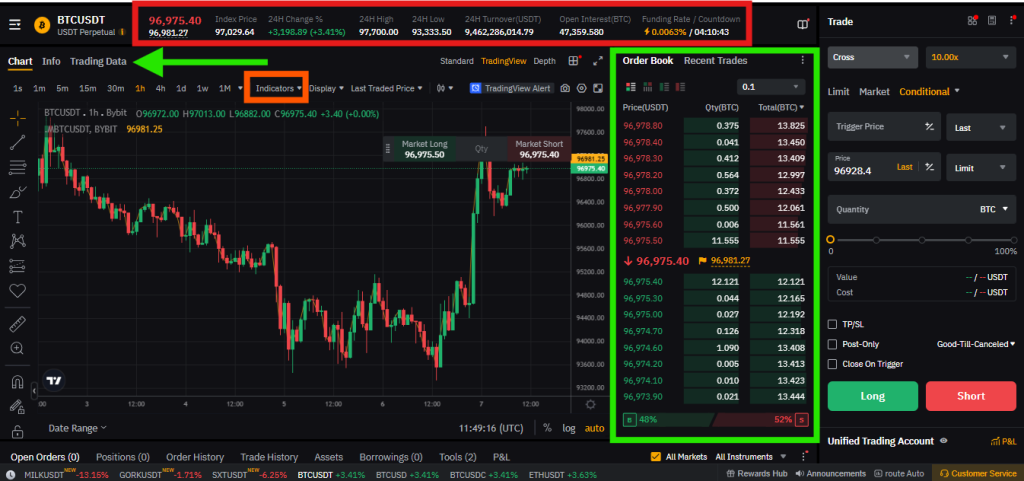This screenshot has height=481, width=1024.
Task: Click the Market Long quick-order button
Action: coord(424,149)
